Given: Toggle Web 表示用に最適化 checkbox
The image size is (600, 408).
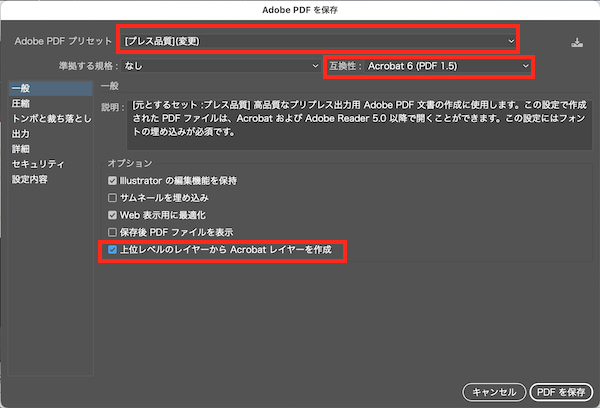Looking at the screenshot, I should pyautogui.click(x=112, y=215).
